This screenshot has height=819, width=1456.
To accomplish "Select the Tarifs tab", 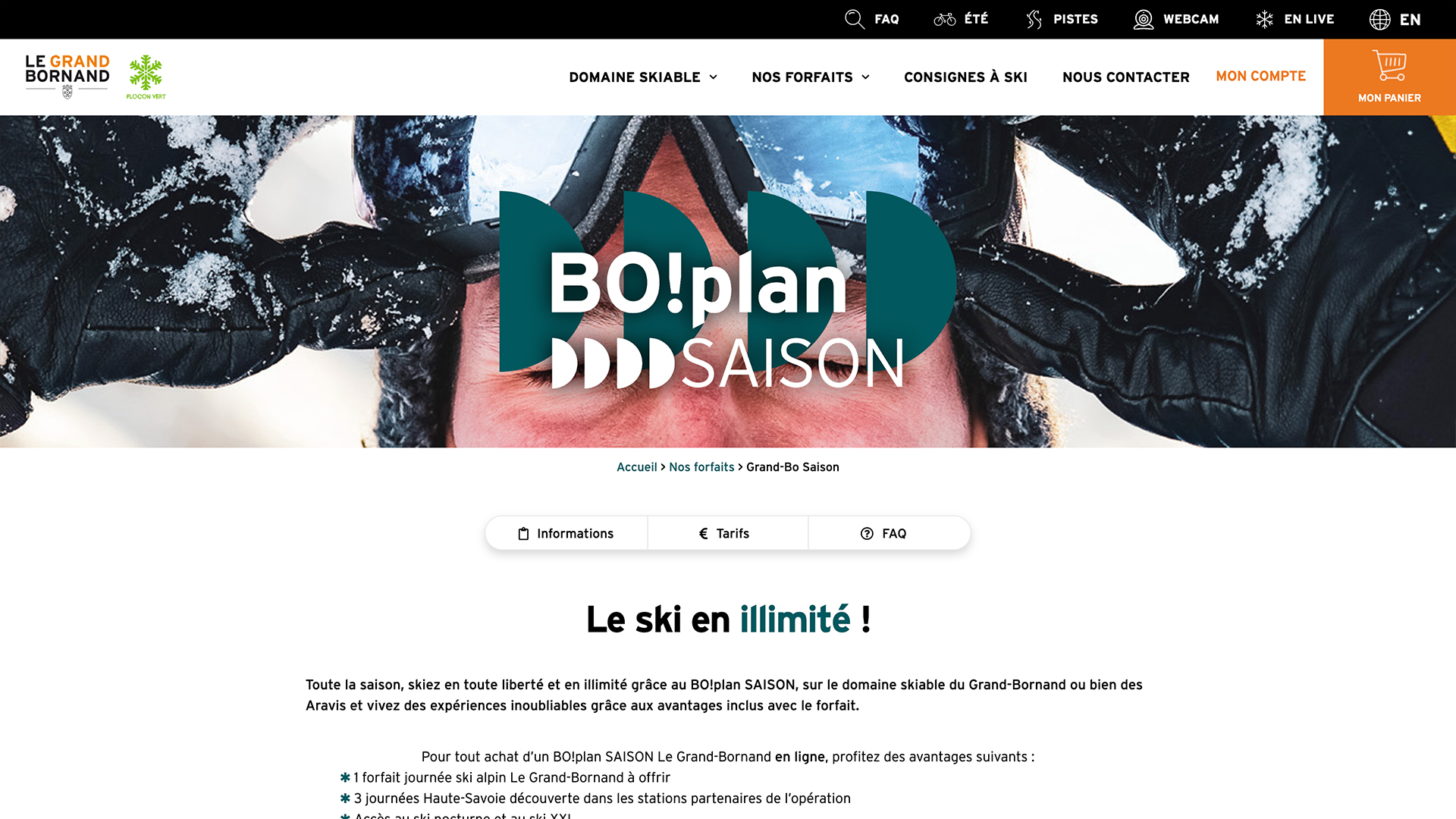I will pyautogui.click(x=728, y=533).
